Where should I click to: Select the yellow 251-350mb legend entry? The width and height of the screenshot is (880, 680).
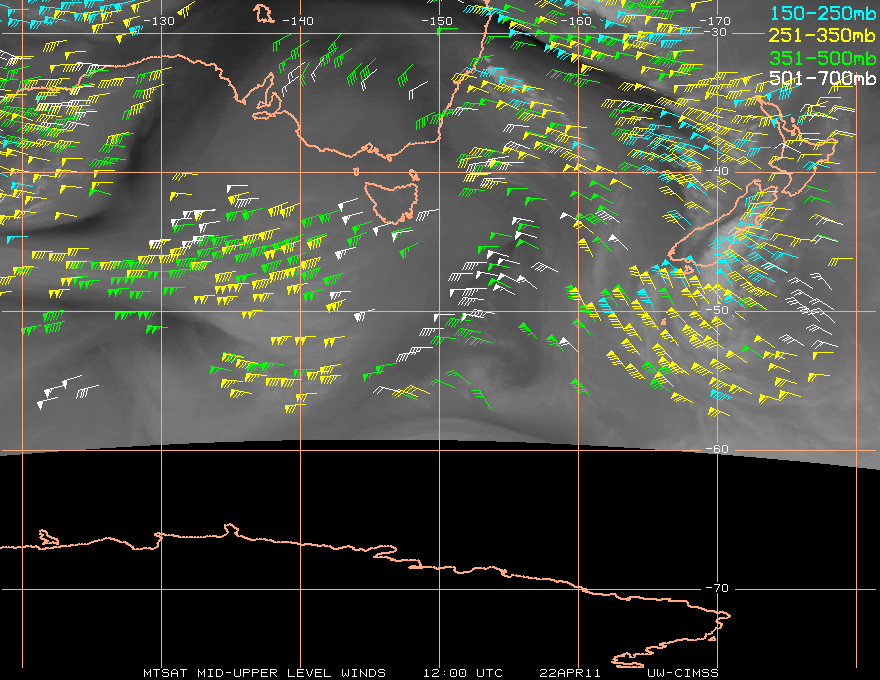(x=822, y=36)
